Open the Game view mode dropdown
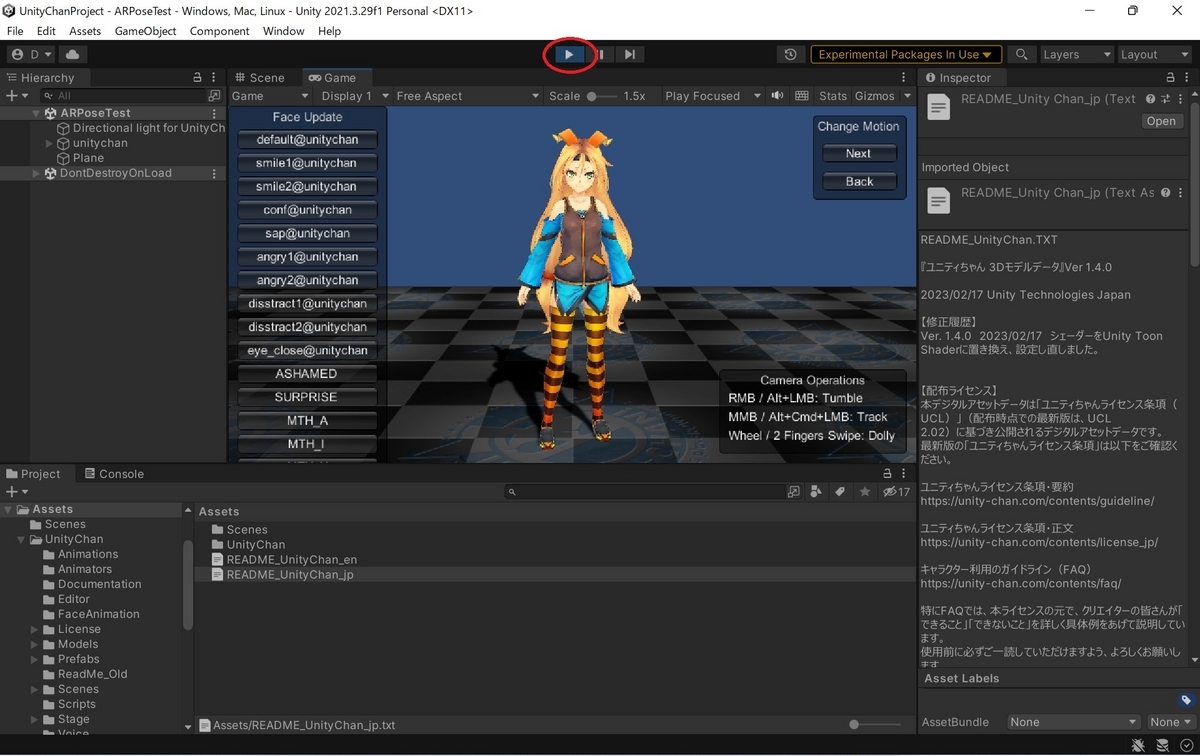 [x=269, y=96]
